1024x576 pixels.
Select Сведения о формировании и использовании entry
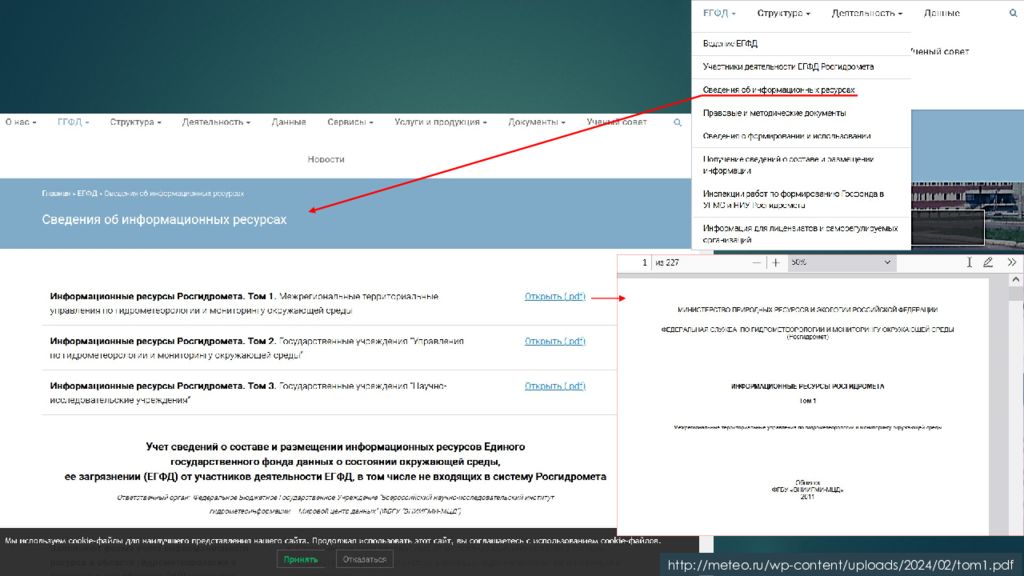coord(787,136)
